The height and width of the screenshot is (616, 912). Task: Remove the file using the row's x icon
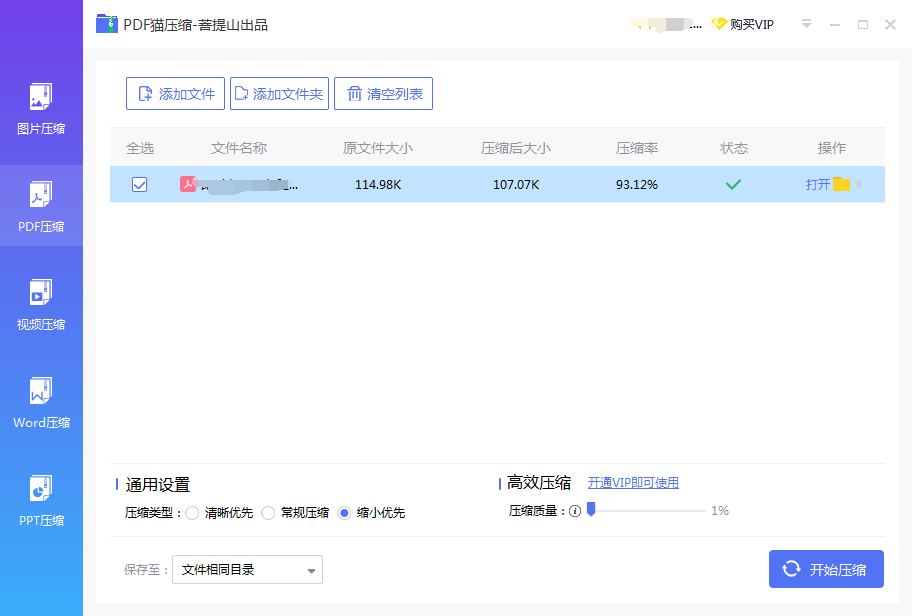859,184
